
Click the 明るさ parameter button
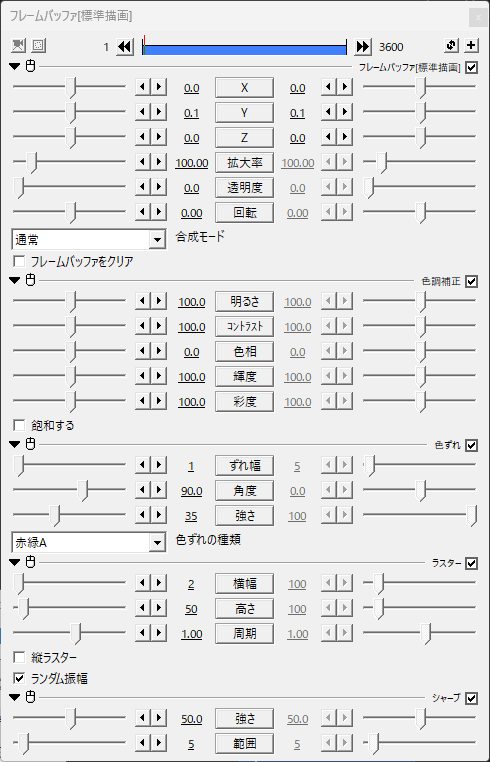click(x=244, y=302)
